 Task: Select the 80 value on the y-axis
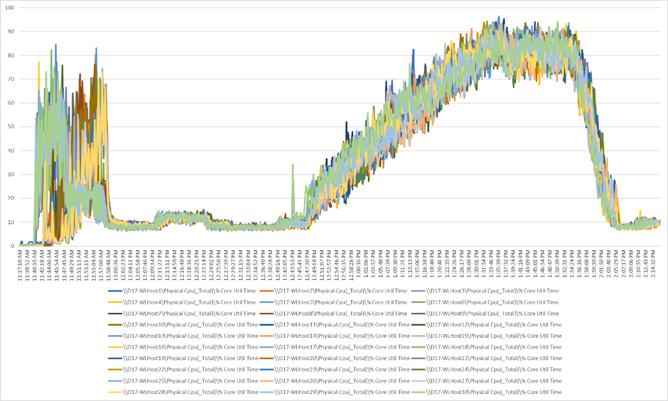coord(11,55)
